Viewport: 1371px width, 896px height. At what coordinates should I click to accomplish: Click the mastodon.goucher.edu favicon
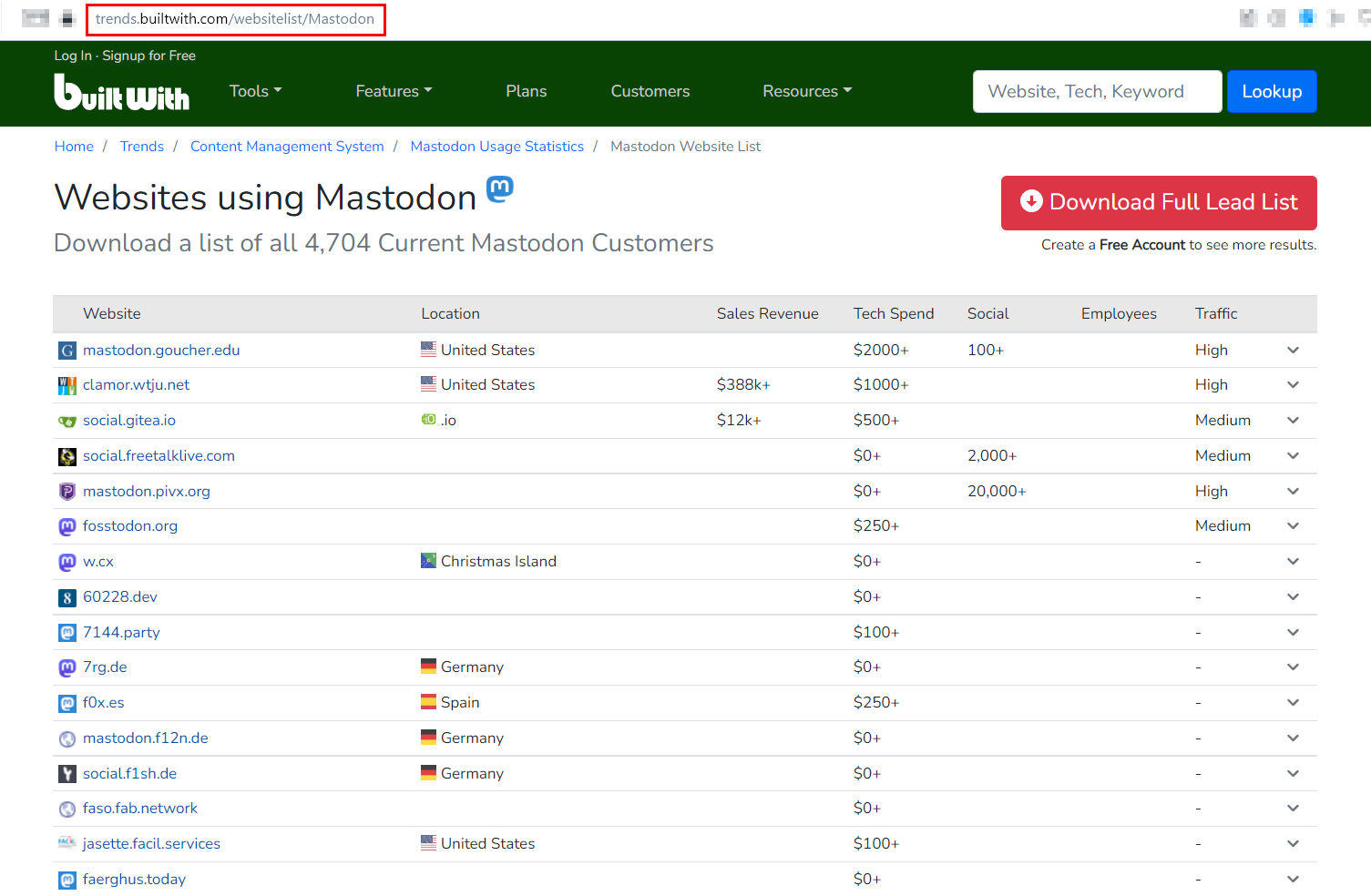[x=67, y=351]
